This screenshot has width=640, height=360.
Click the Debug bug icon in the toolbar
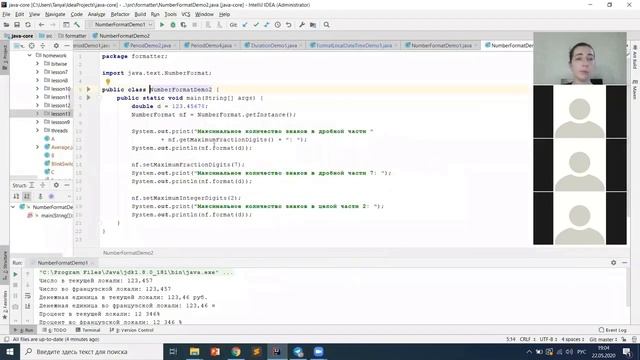173,24
